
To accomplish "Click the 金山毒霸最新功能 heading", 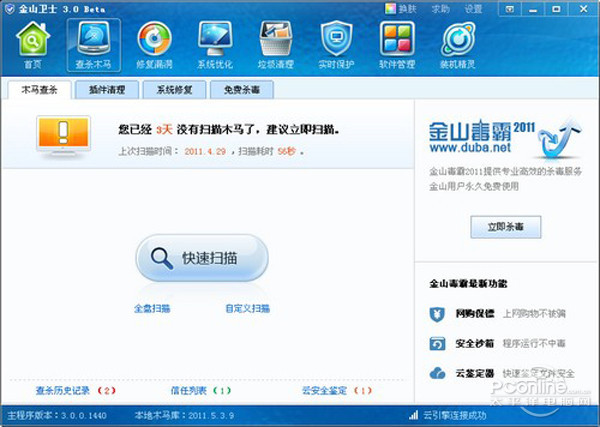I will [x=468, y=284].
